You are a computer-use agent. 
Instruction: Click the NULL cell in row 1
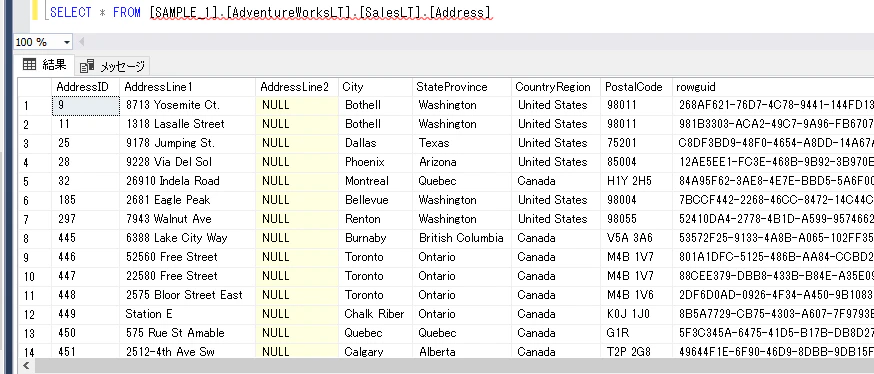pos(297,105)
